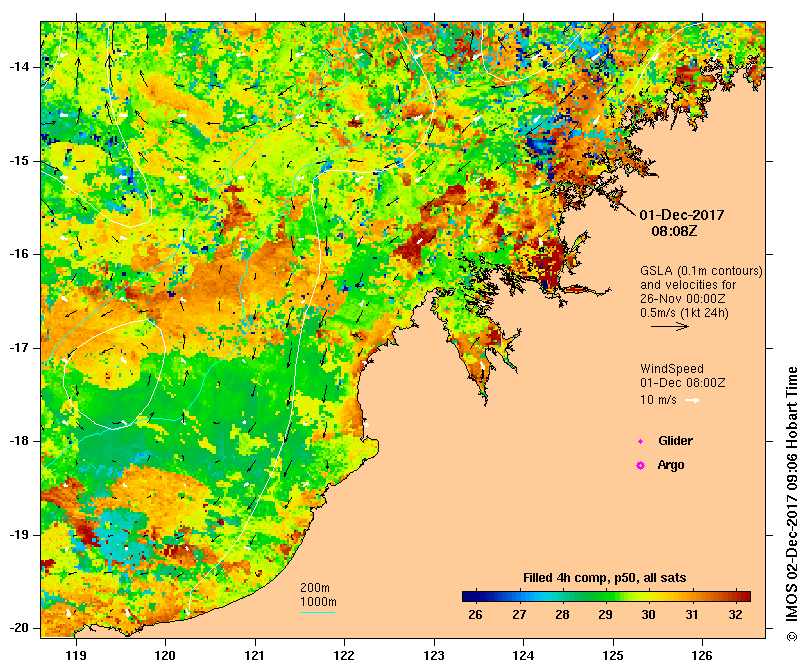Click the longitude axis label '126'
809x672 pixels.
point(702,655)
